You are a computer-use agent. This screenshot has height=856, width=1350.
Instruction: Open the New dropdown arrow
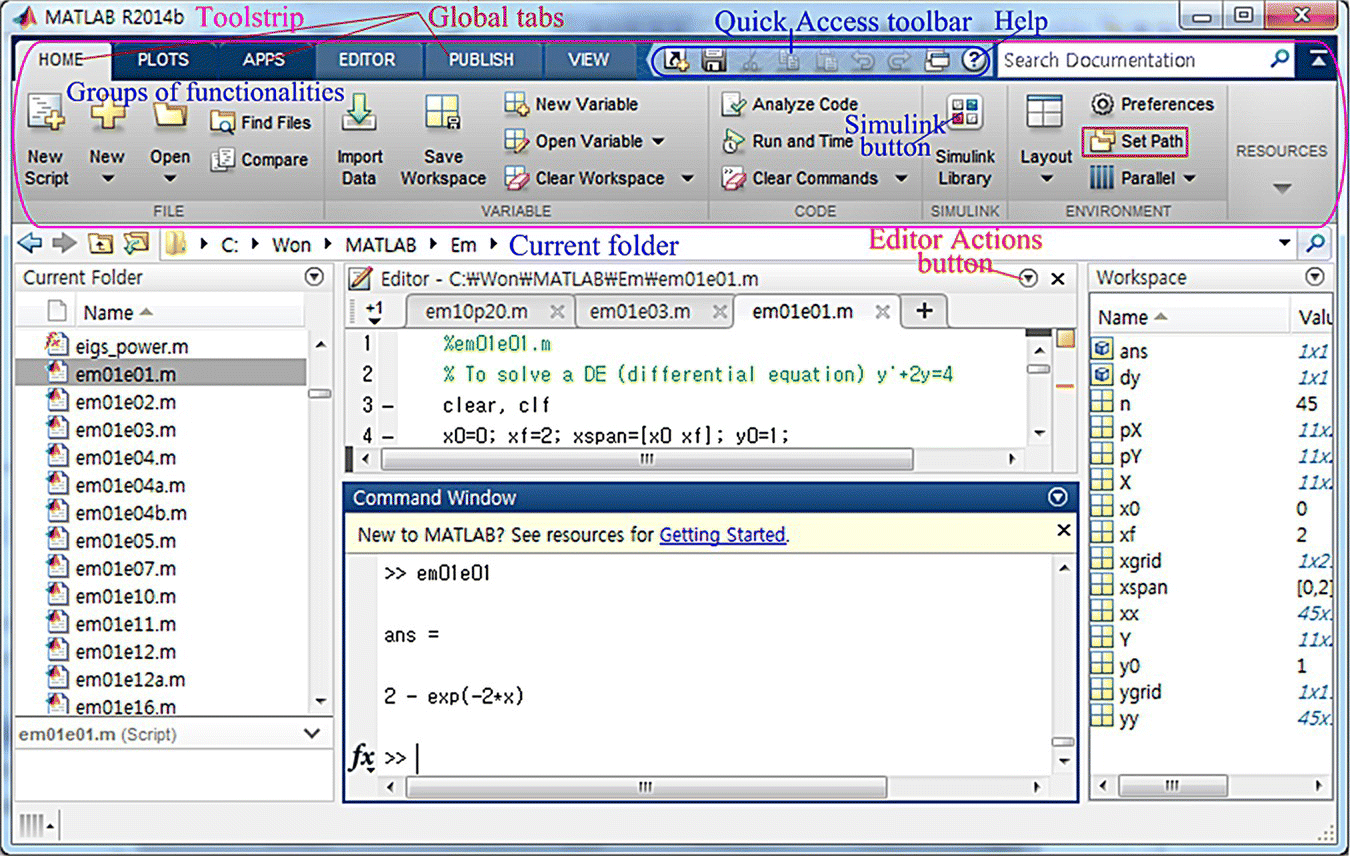pos(107,180)
